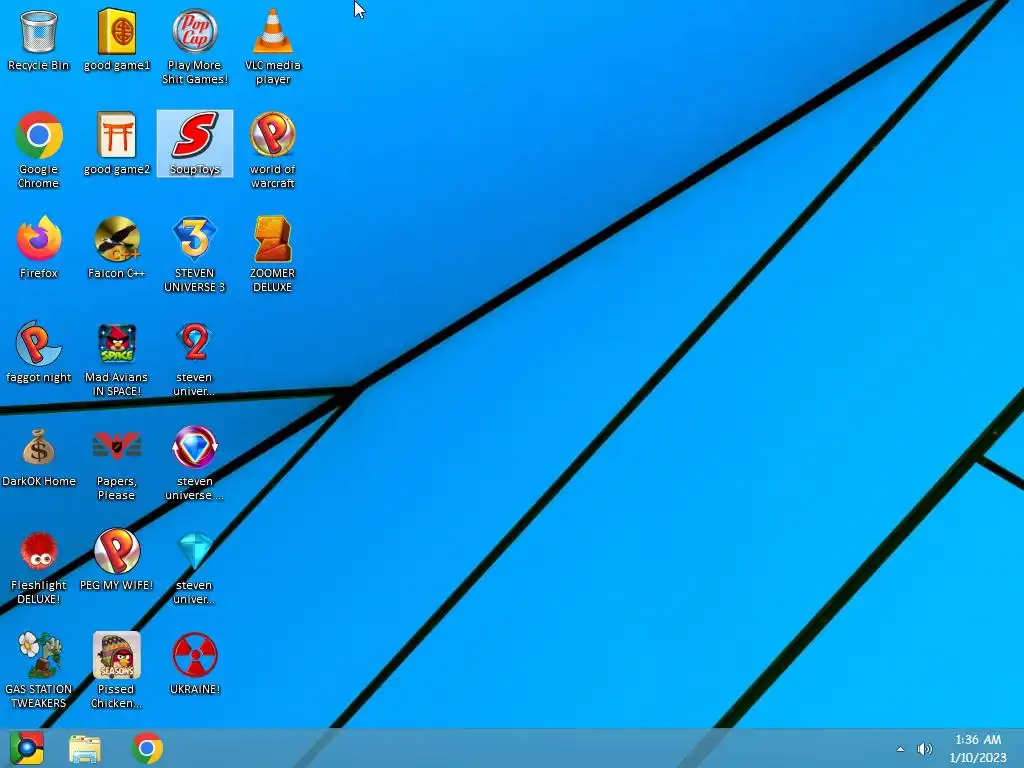Select the red number 2 steven univer icon
1024x768 pixels.
pos(195,359)
